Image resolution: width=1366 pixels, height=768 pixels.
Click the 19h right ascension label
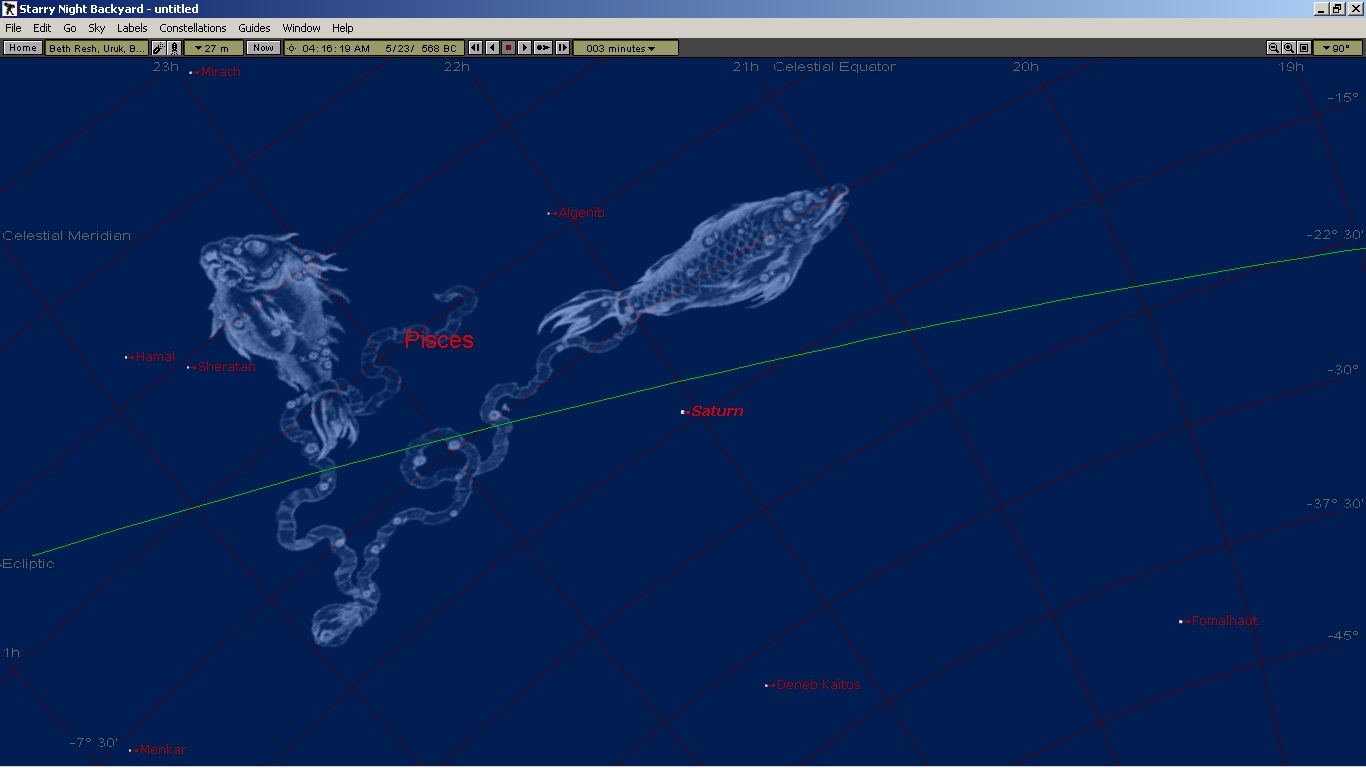(1291, 67)
